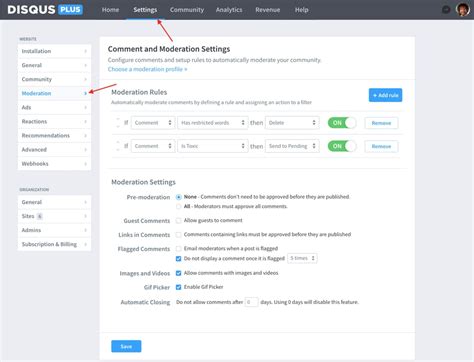Open website General settings in sidebar
The height and width of the screenshot is (362, 474).
tap(54, 65)
